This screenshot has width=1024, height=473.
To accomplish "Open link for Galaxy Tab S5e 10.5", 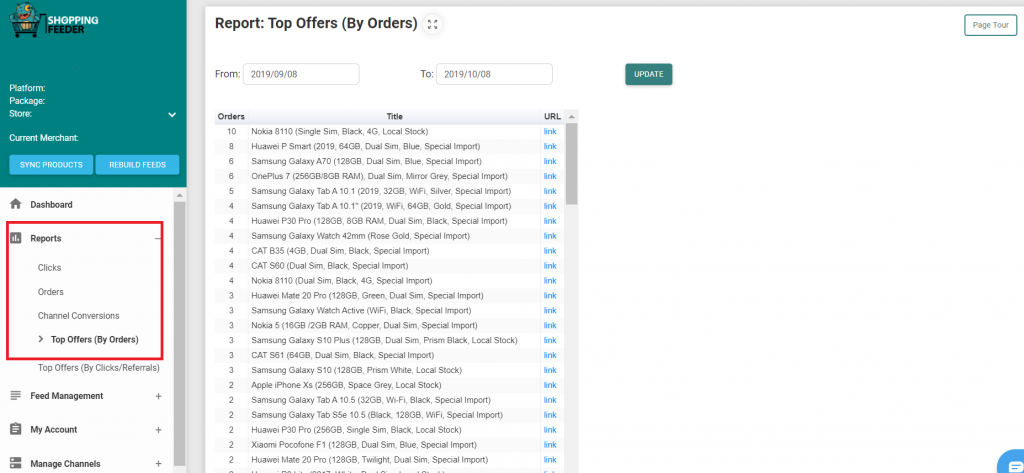I will tap(550, 415).
